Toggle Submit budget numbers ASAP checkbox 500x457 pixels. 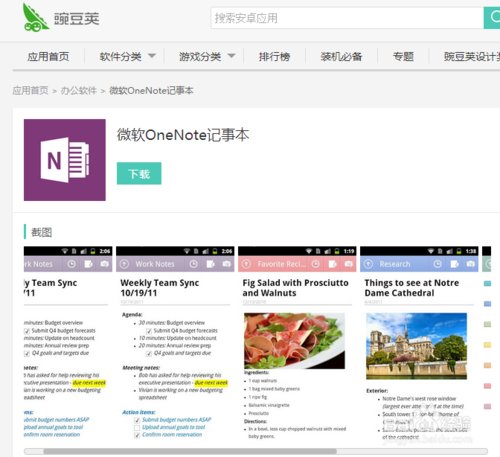[x=137, y=420]
